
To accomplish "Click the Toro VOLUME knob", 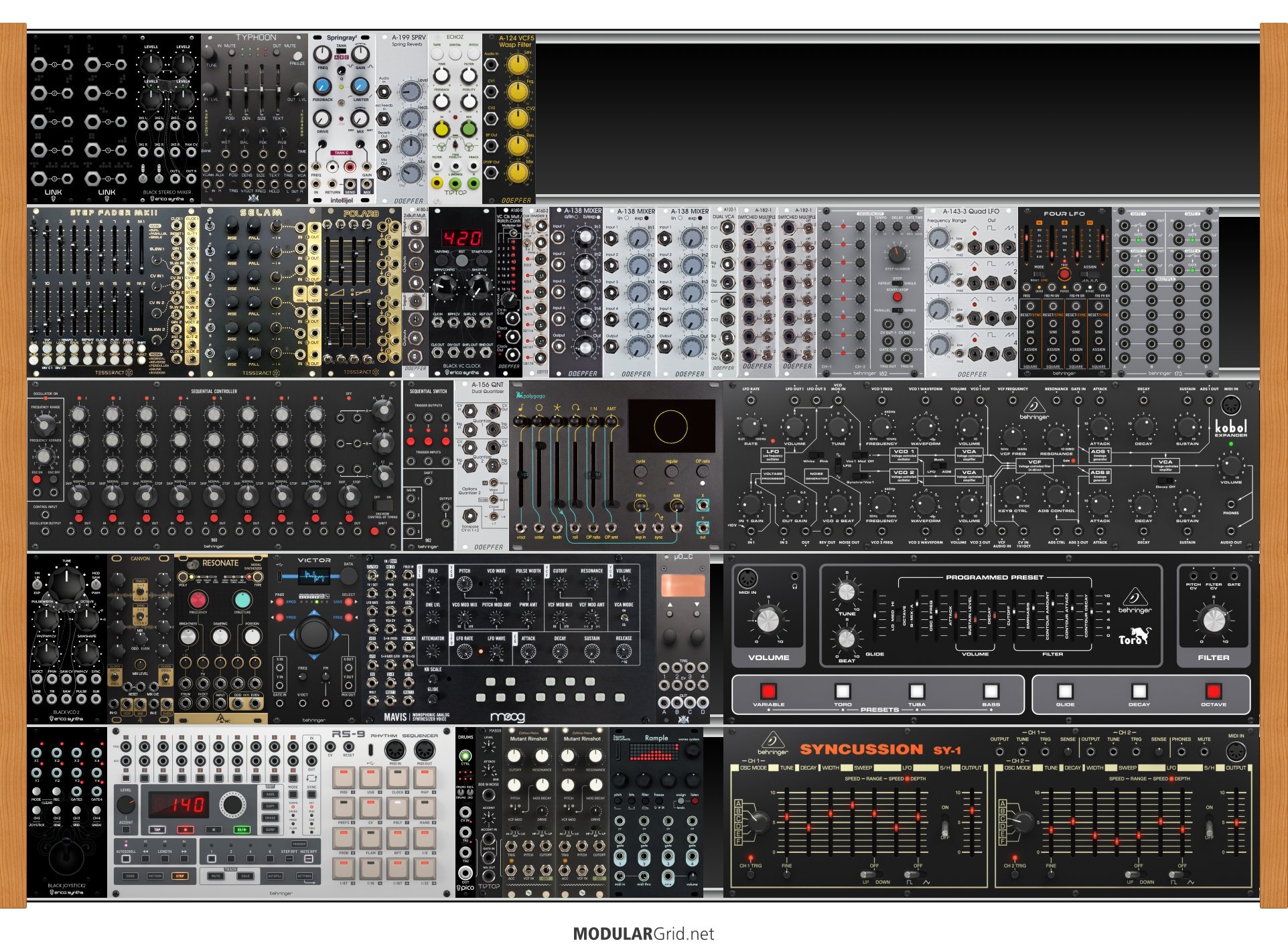I will coord(768,620).
